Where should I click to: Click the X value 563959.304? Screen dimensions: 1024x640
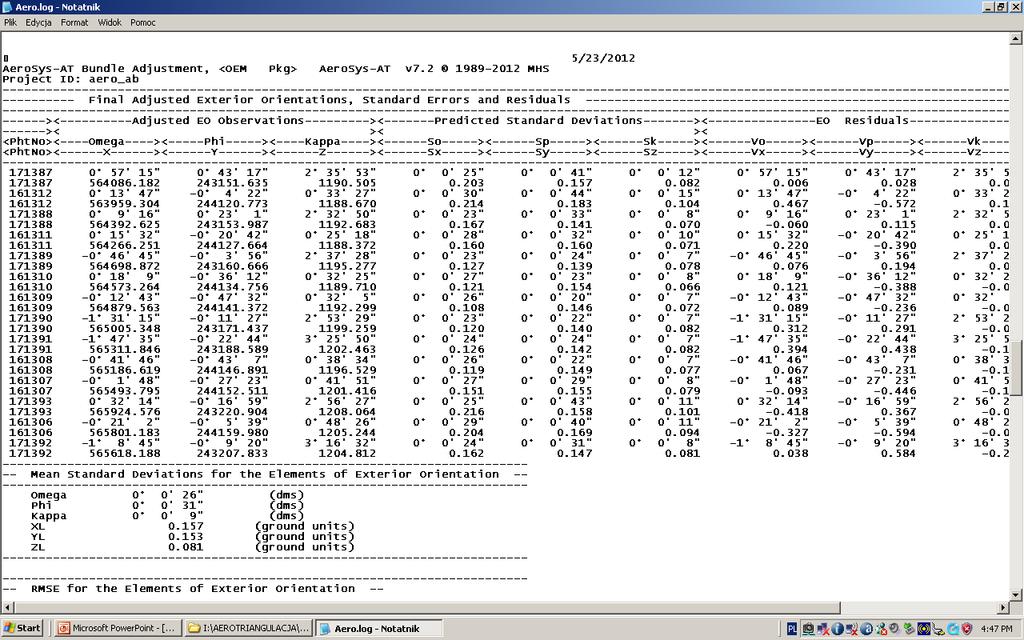coord(124,204)
